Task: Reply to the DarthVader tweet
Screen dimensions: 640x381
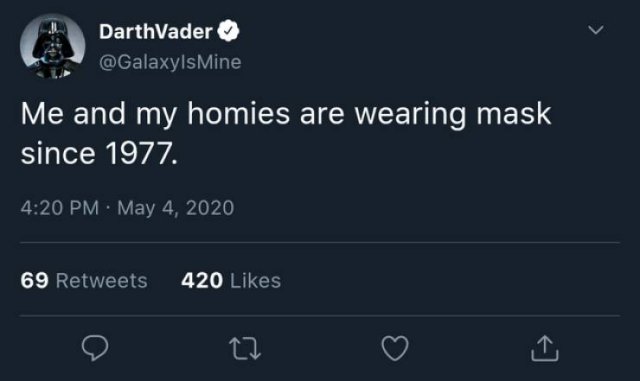Action: pyautogui.click(x=95, y=348)
